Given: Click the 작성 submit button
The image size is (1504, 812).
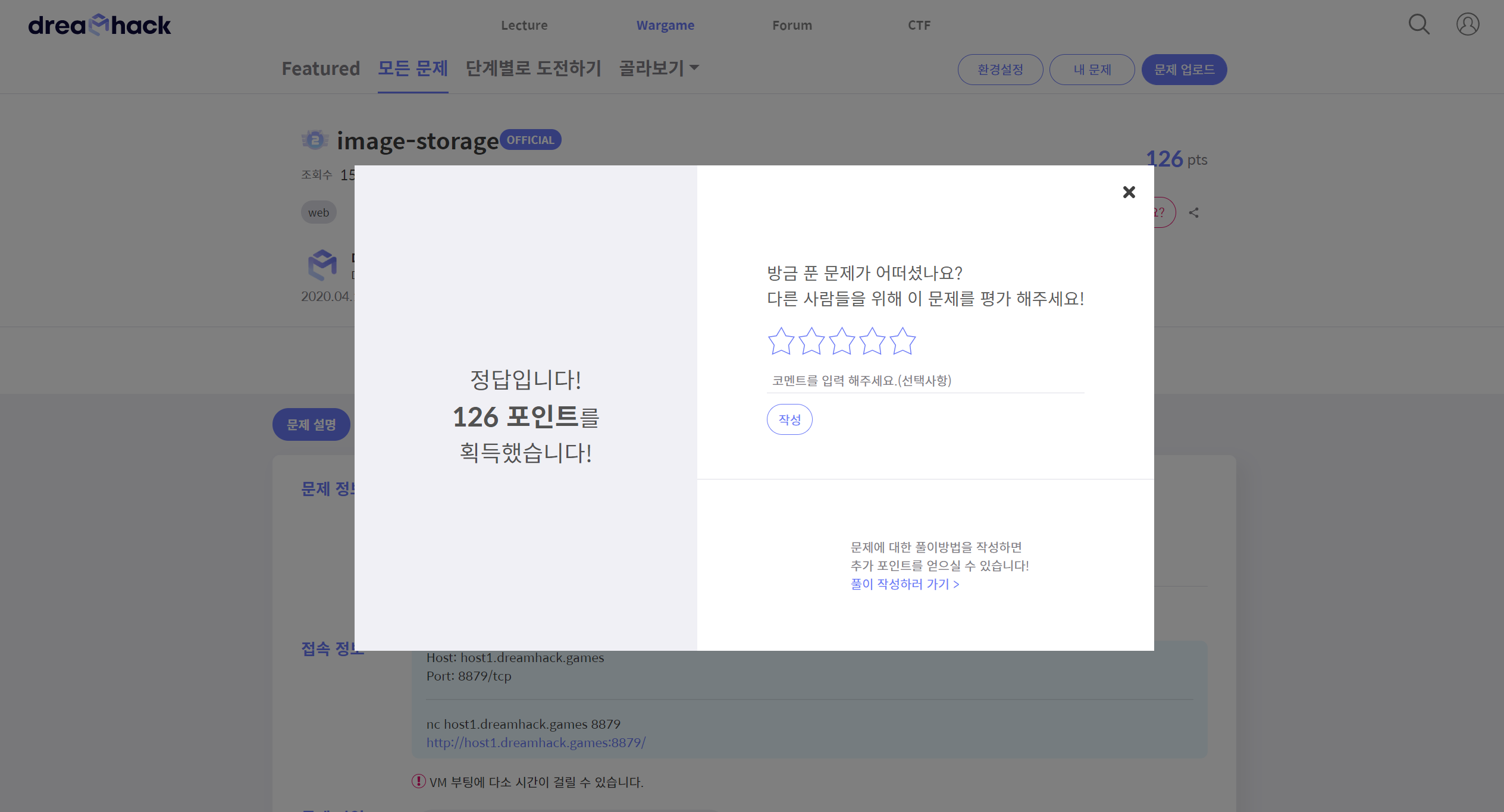Looking at the screenshot, I should coord(789,419).
